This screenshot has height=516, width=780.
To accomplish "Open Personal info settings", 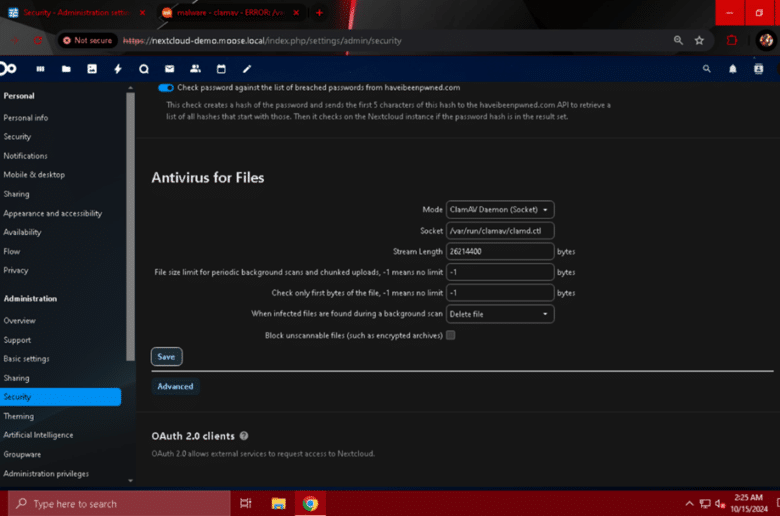I will pos(26,117).
